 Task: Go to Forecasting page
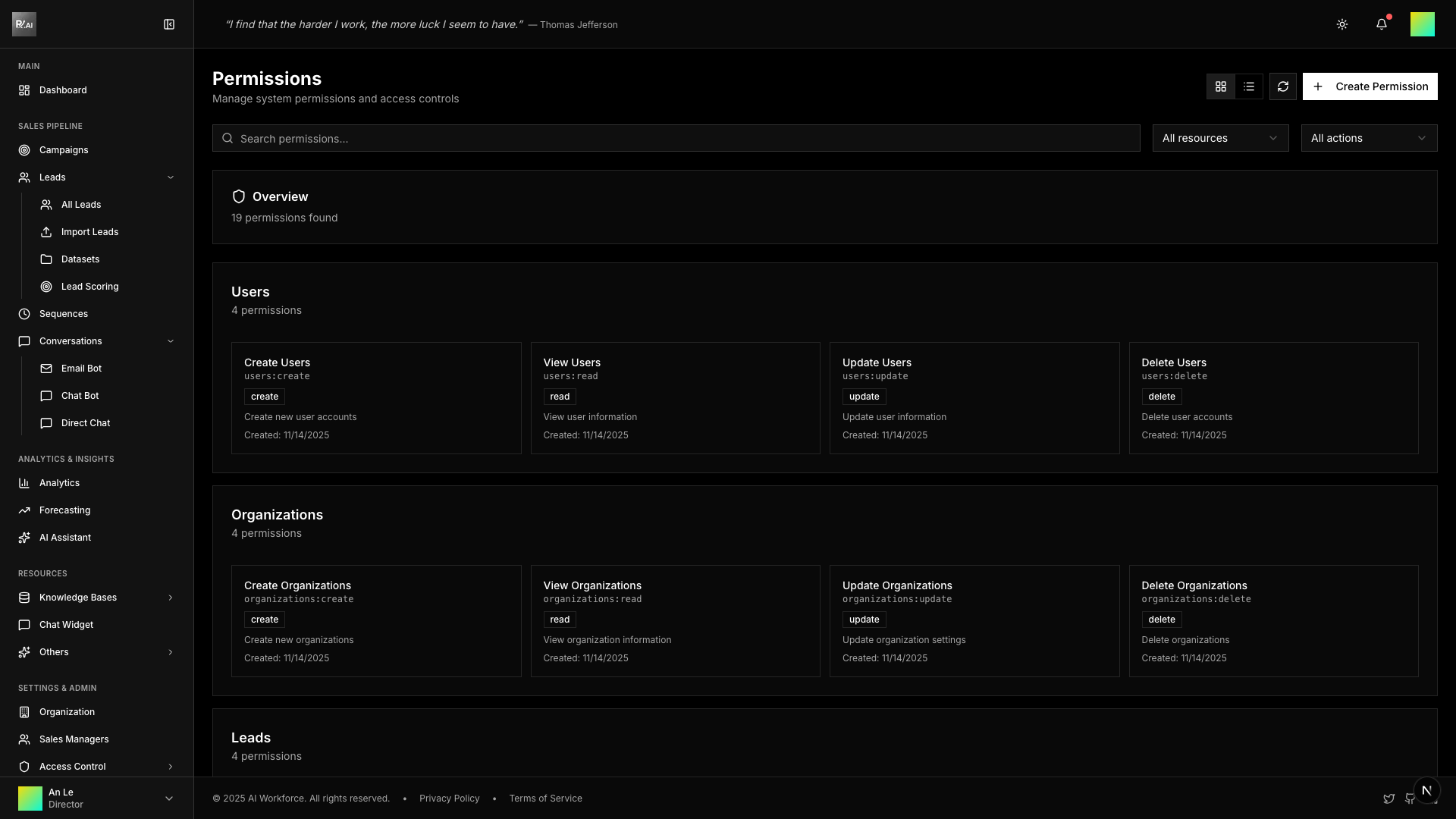64,510
